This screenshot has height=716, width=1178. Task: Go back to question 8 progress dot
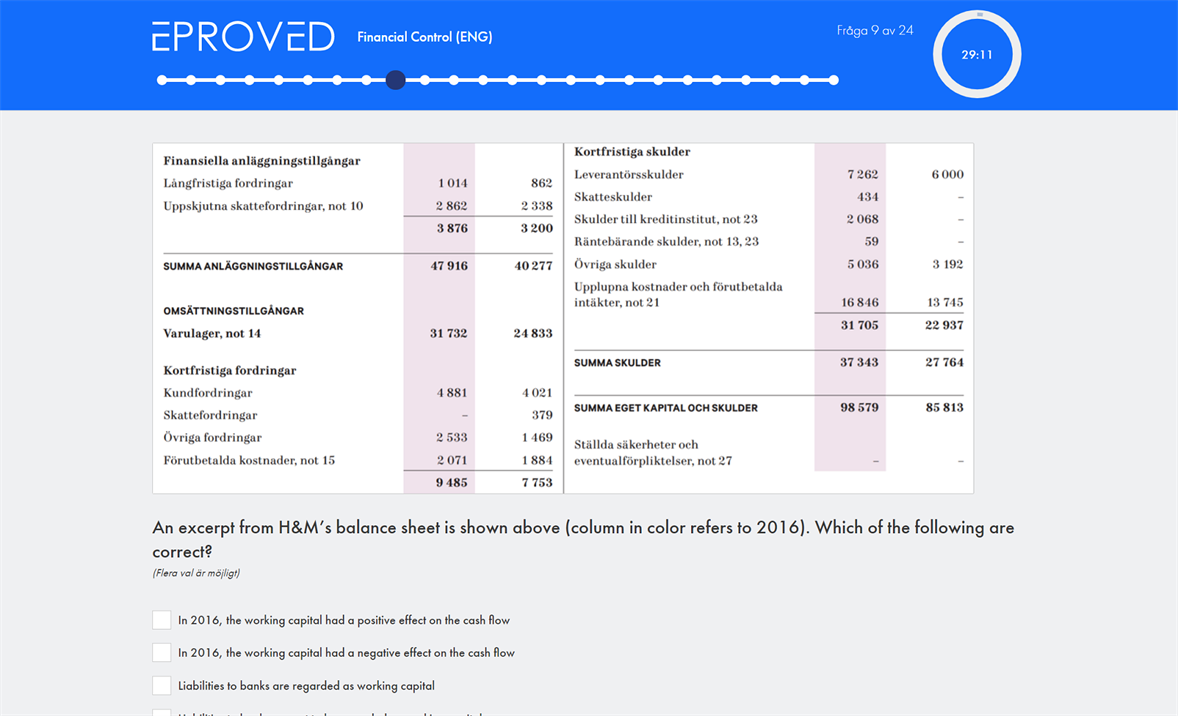(x=366, y=80)
